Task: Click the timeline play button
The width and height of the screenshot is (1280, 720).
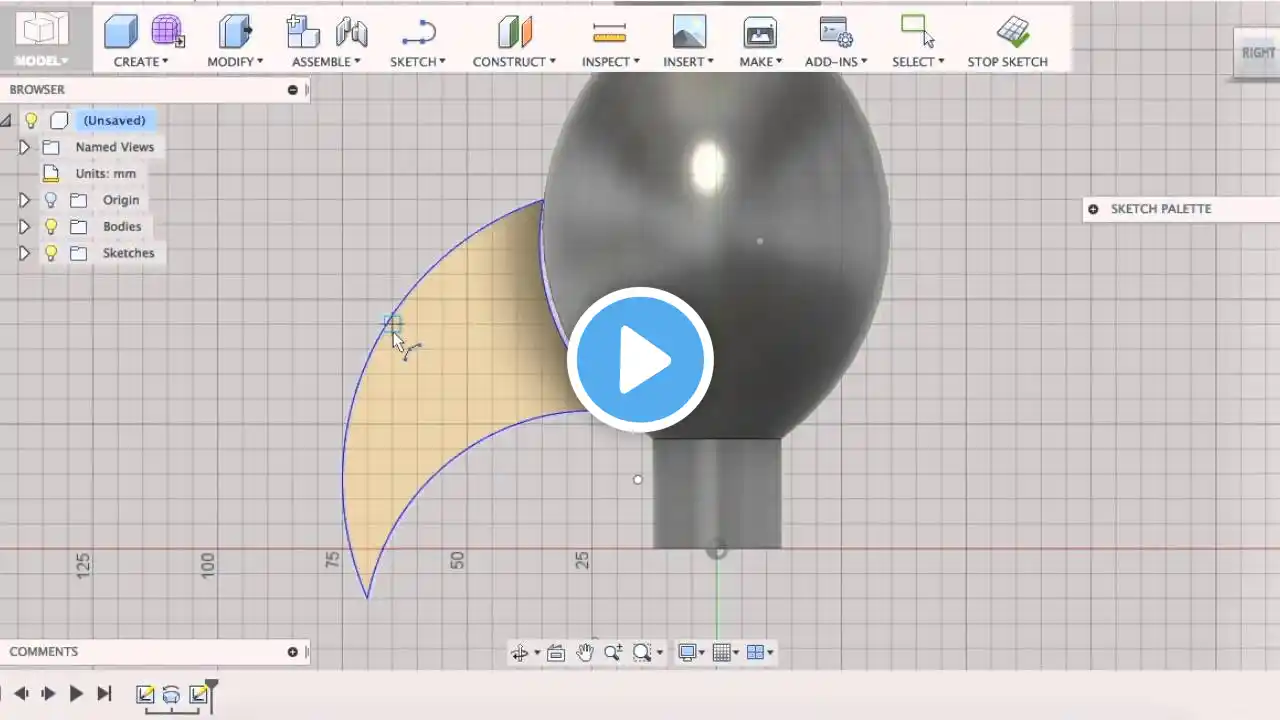Action: tap(76, 693)
